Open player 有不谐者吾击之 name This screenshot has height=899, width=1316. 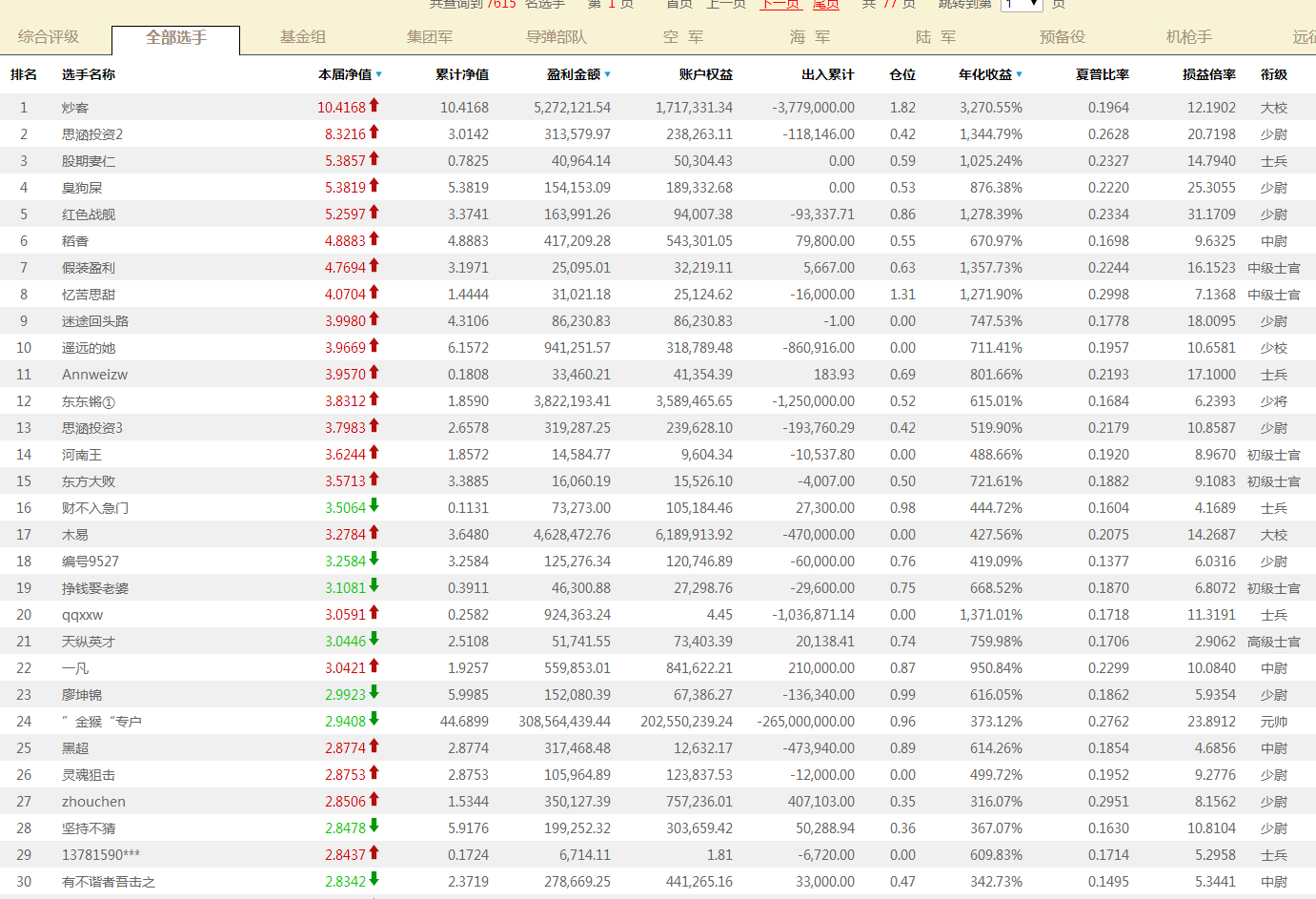pos(109,882)
